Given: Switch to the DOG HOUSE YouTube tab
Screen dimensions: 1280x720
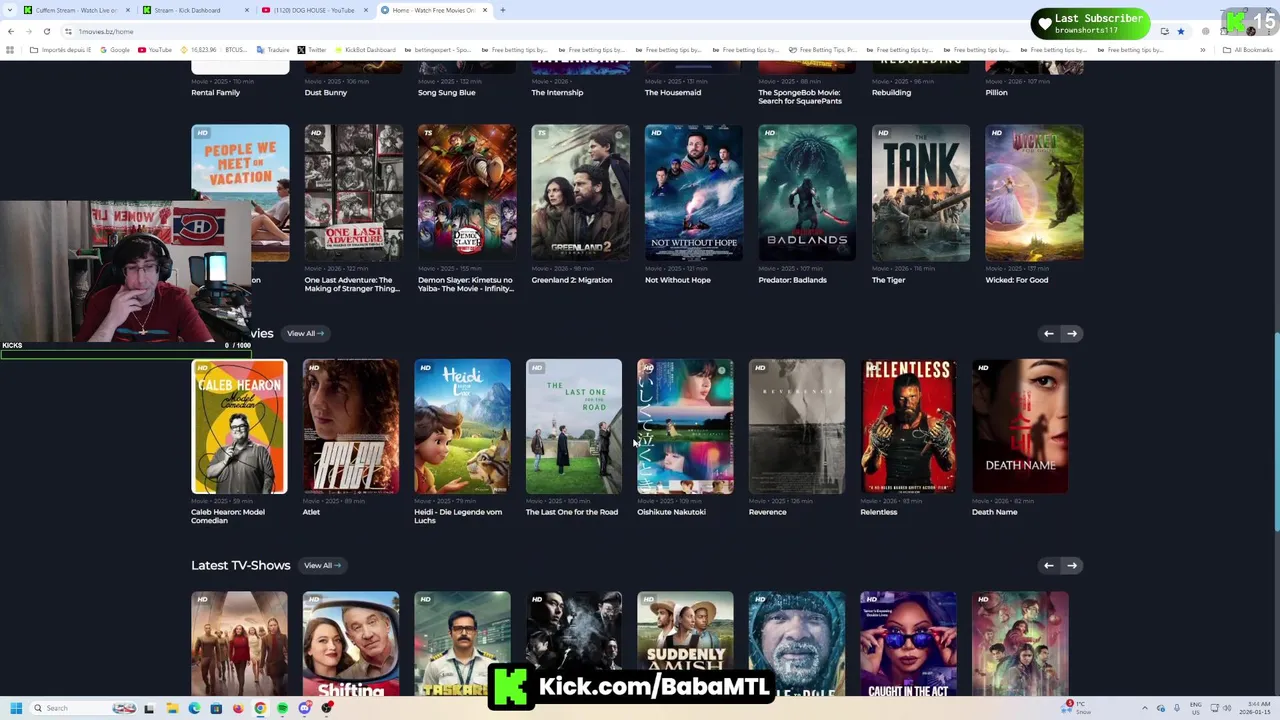Looking at the screenshot, I should pos(313,10).
